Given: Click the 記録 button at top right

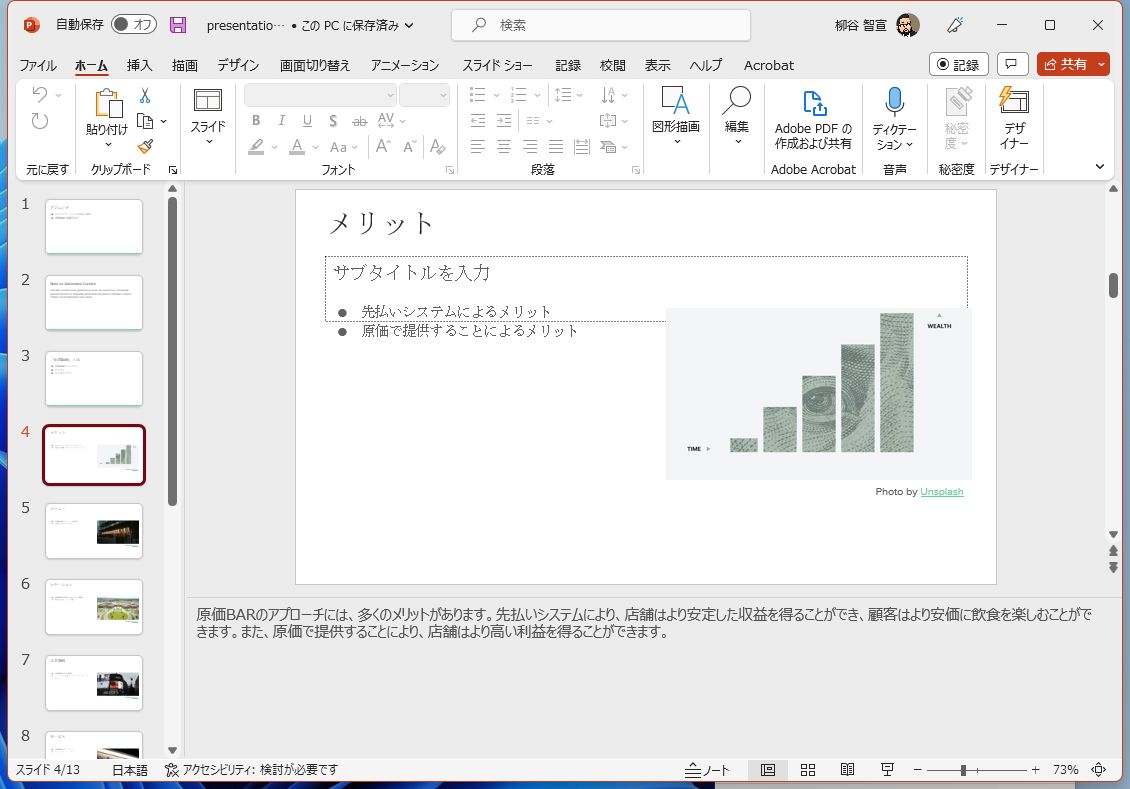Looking at the screenshot, I should pyautogui.click(x=958, y=64).
